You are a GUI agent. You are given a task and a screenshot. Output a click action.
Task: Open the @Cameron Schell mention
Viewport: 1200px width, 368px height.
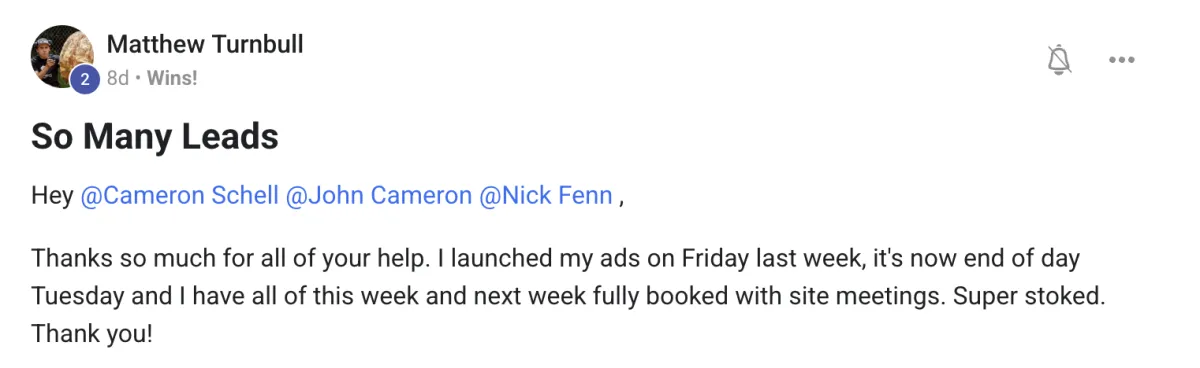tap(179, 196)
